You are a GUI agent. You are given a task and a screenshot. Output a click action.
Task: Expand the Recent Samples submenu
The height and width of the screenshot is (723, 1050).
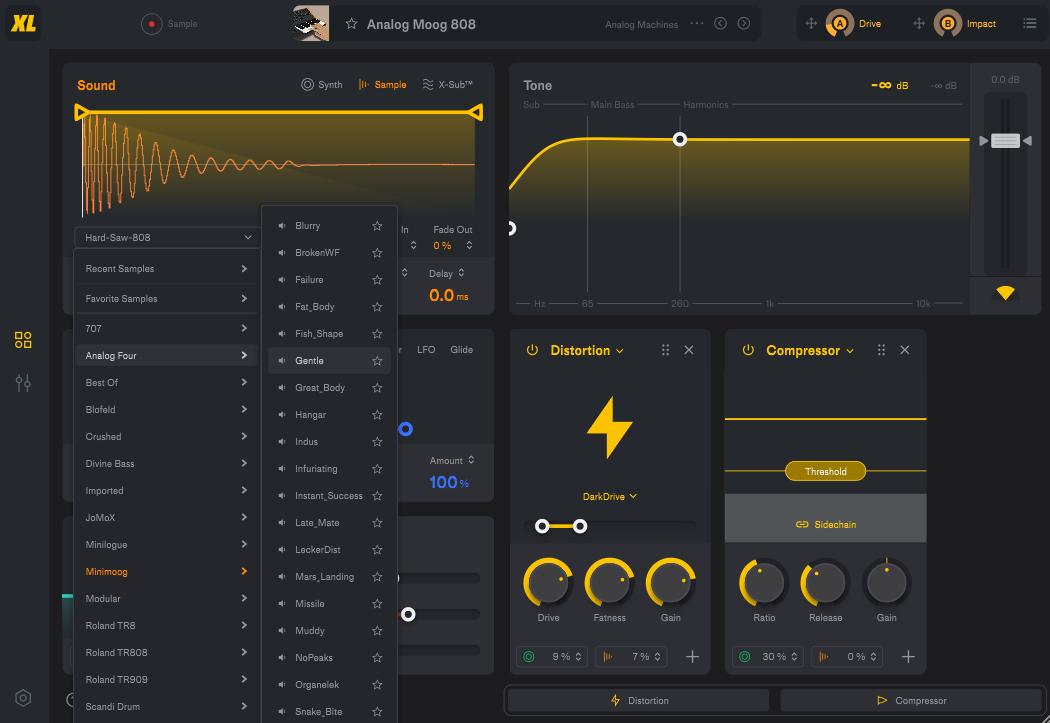coord(166,268)
